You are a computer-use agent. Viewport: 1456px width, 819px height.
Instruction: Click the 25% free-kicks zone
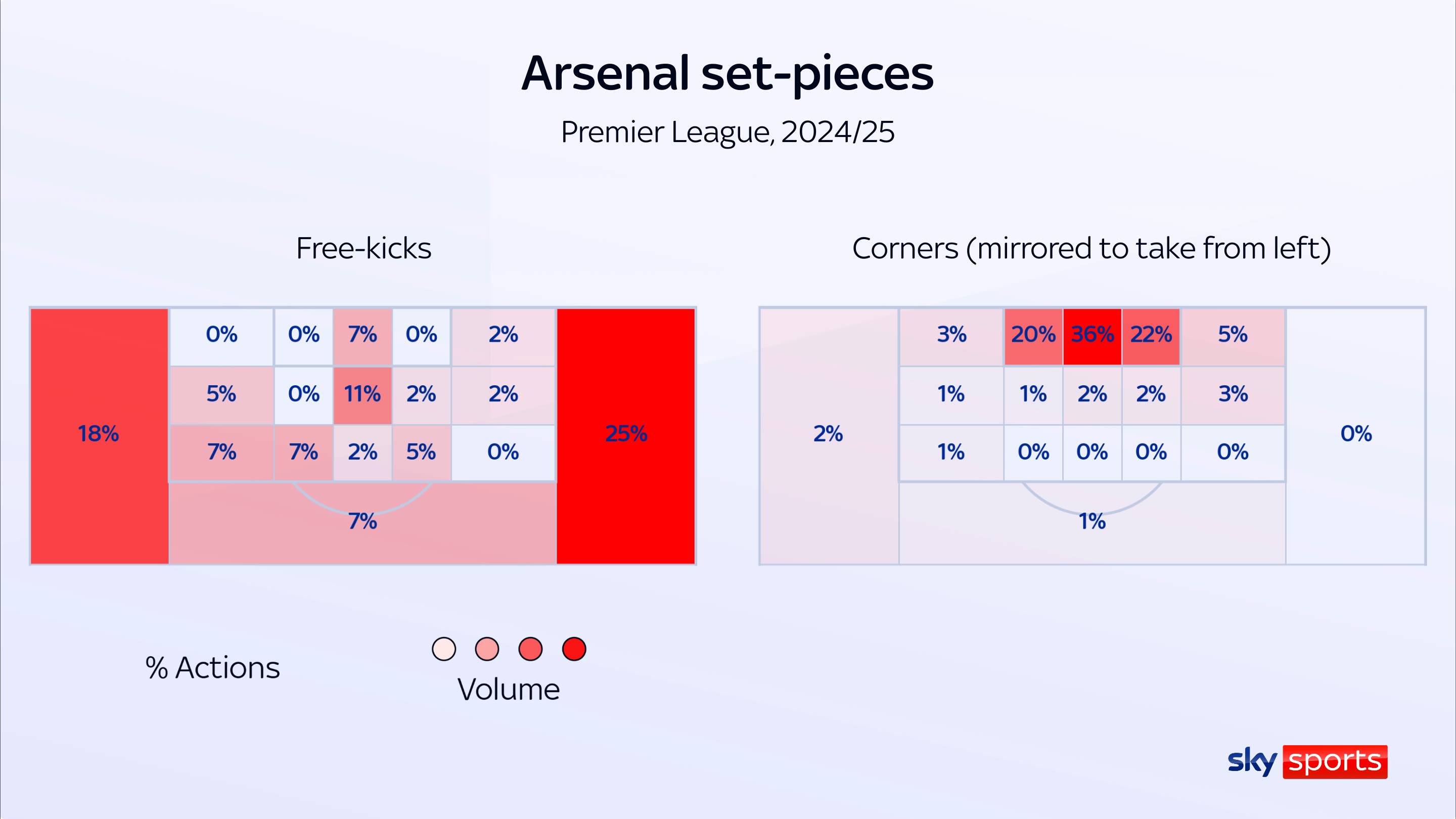pos(626,434)
